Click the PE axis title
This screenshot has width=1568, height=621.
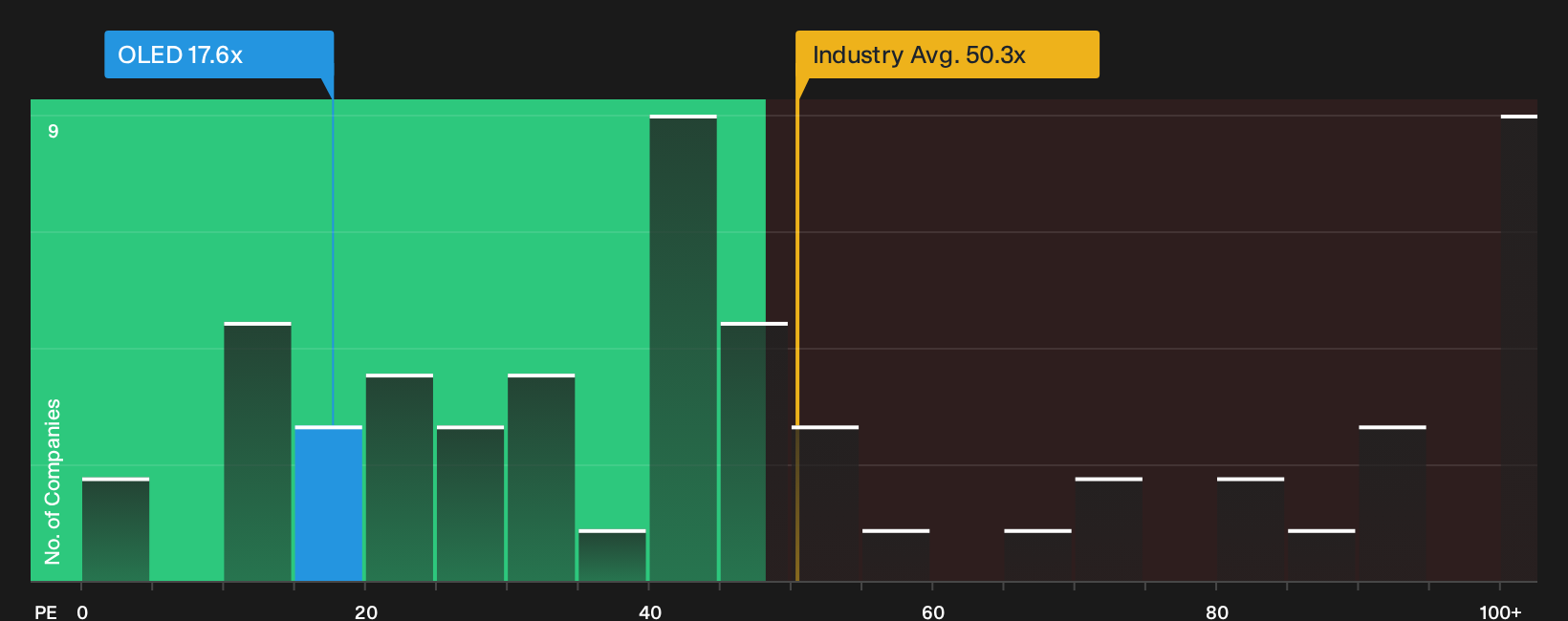click(45, 611)
